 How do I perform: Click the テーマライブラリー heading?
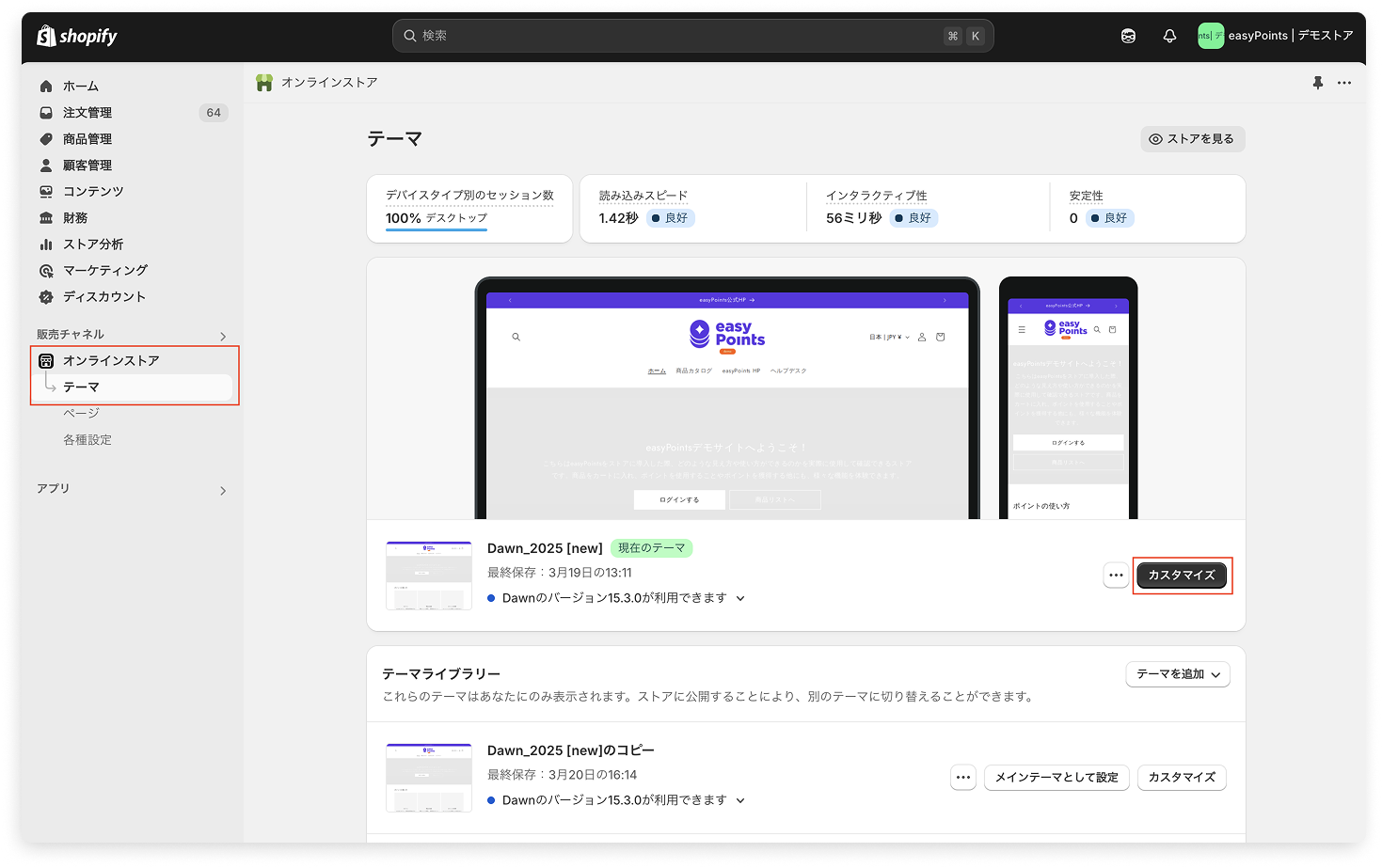441,674
